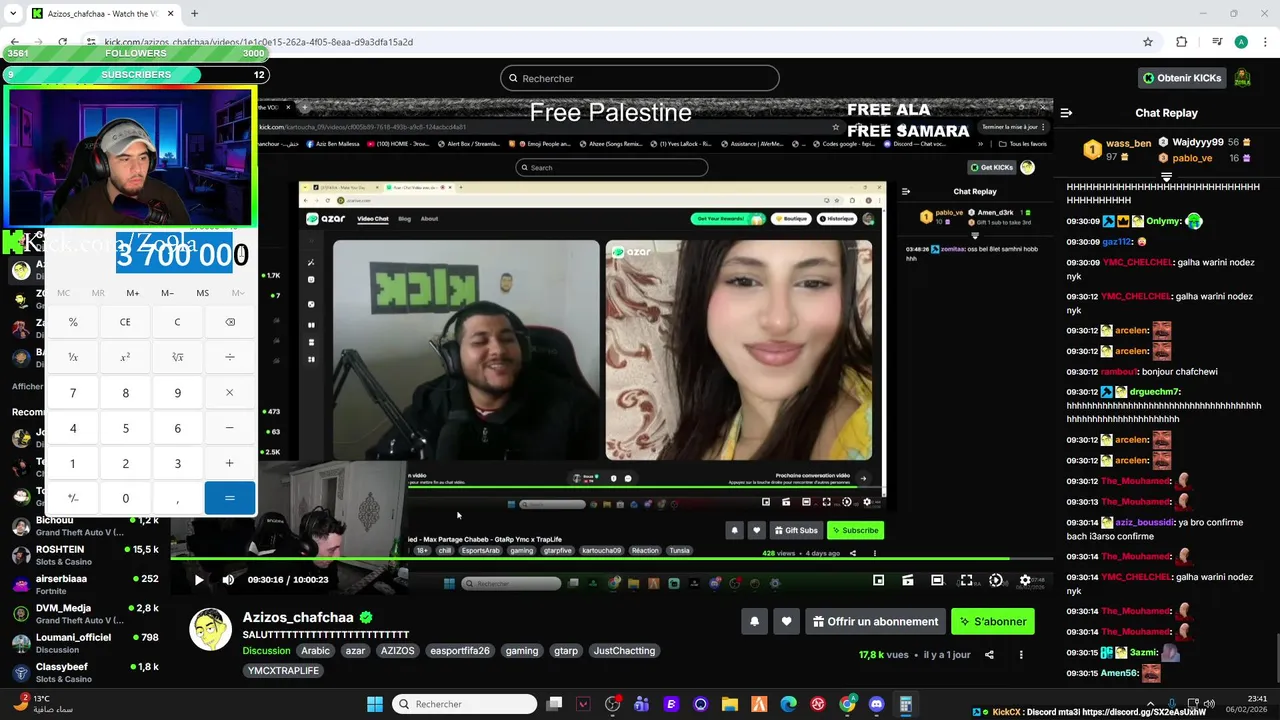Viewport: 1280px width, 720px height.
Task: Open the Discussion category link
Action: click(x=266, y=651)
